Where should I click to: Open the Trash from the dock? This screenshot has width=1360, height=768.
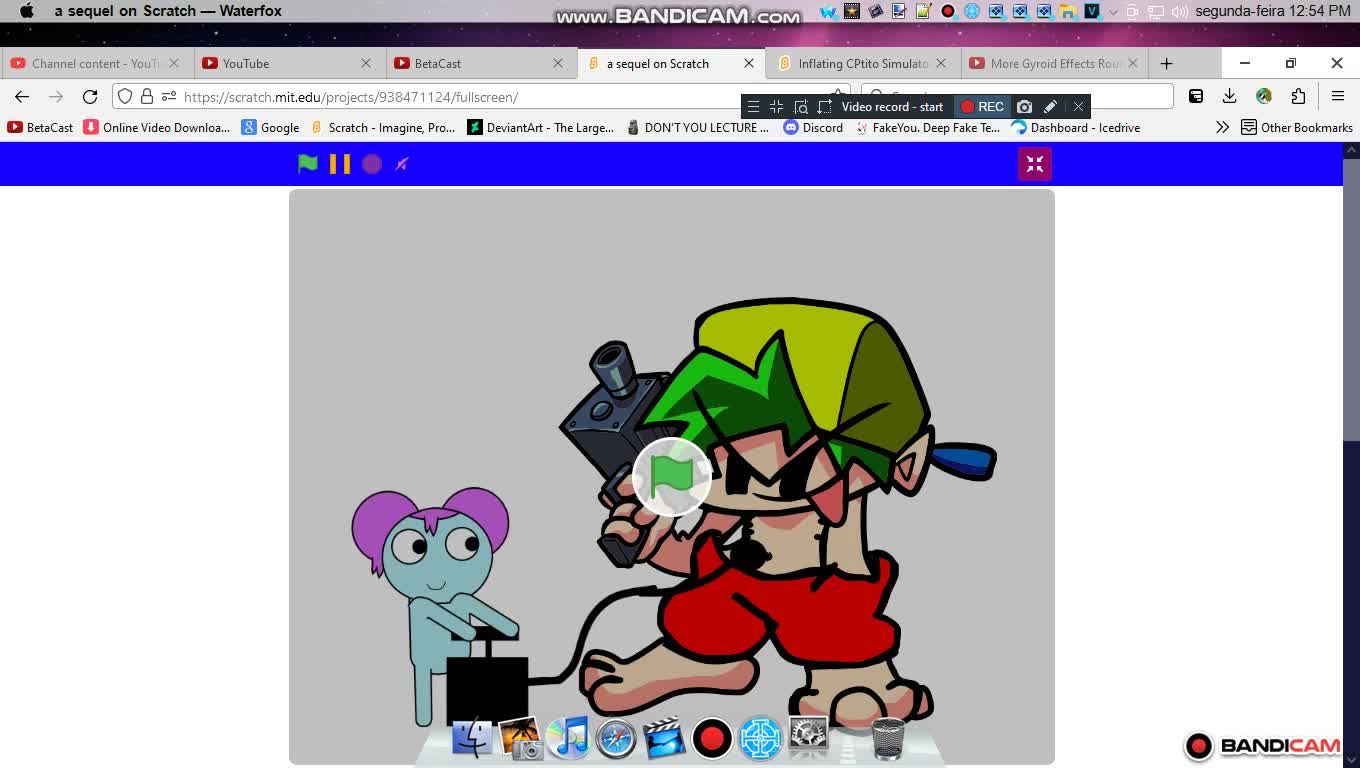pyautogui.click(x=888, y=739)
